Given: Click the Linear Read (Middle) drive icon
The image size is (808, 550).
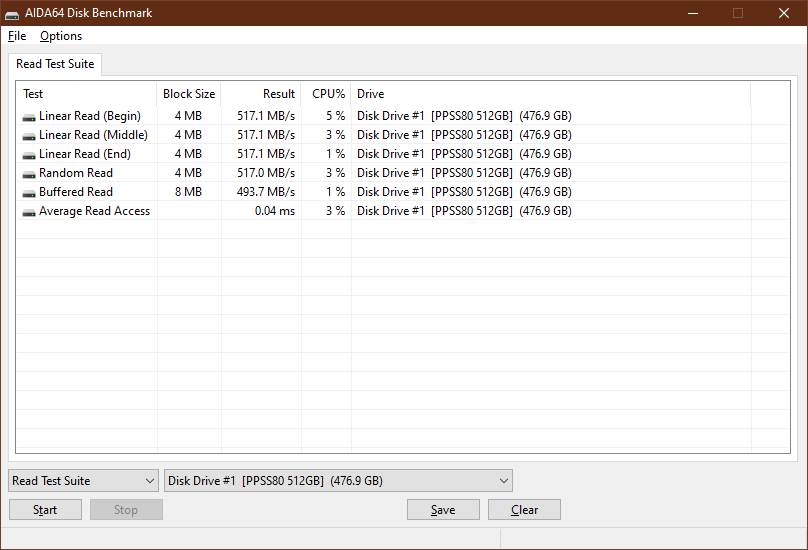Looking at the screenshot, I should pos(29,137).
